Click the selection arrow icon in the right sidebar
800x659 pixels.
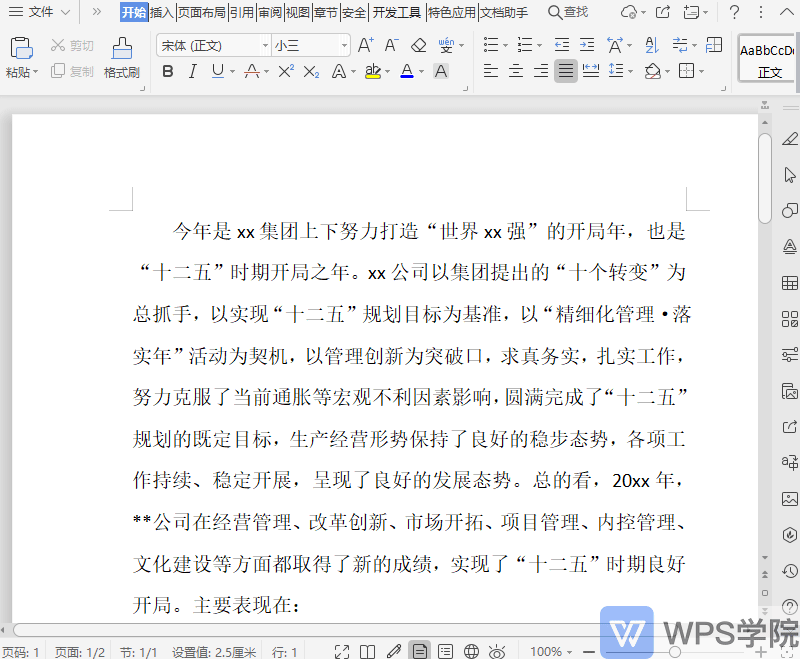pyautogui.click(x=790, y=175)
